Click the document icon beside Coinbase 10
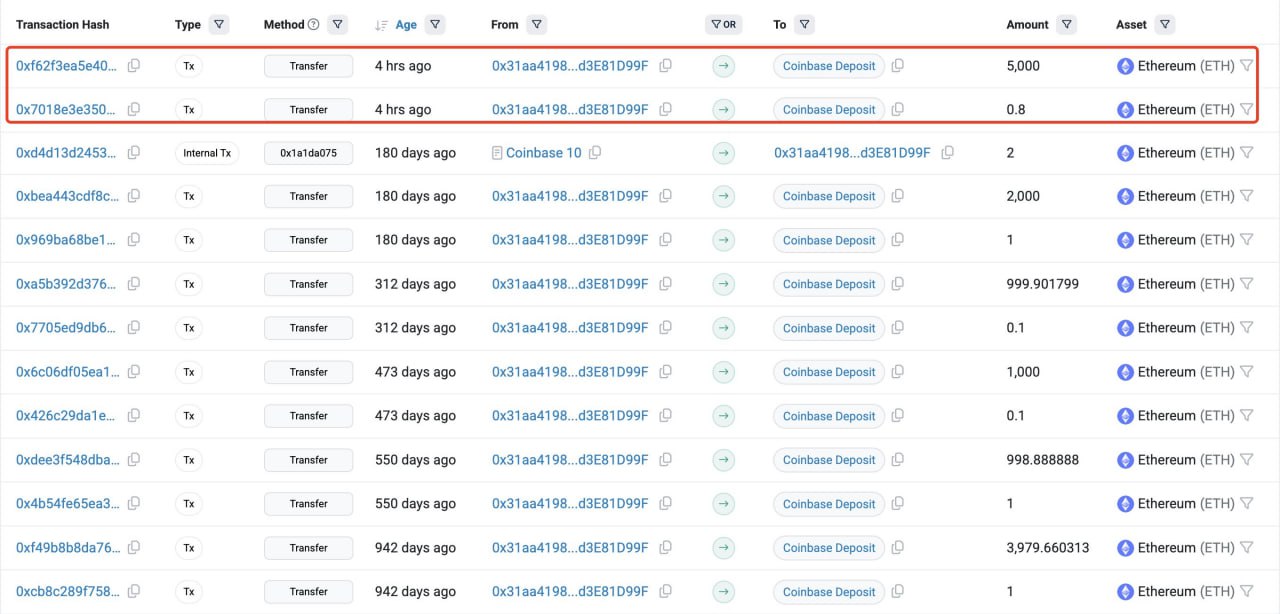This screenshot has width=1280, height=614. point(497,153)
